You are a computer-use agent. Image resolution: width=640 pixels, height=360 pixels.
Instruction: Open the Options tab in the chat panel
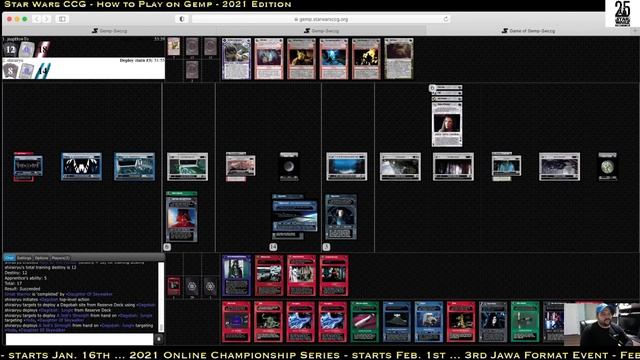[x=41, y=258]
